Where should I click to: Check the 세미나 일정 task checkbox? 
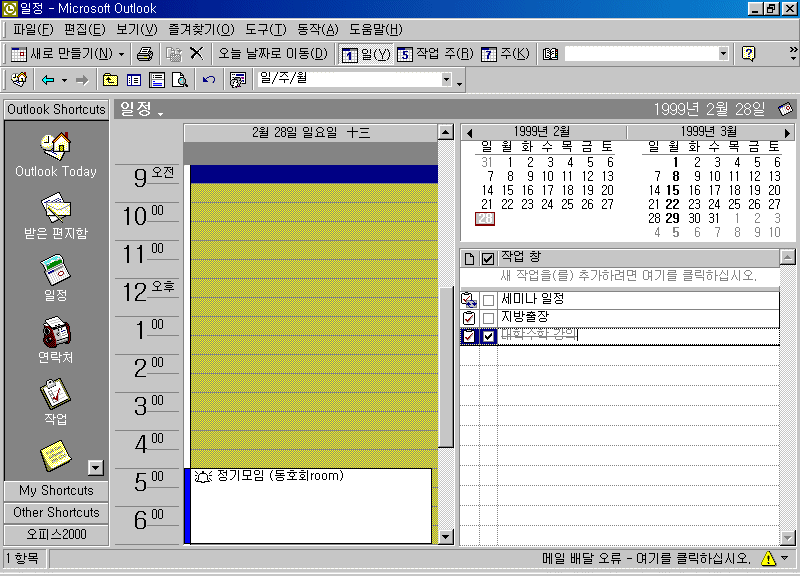pyautogui.click(x=488, y=300)
